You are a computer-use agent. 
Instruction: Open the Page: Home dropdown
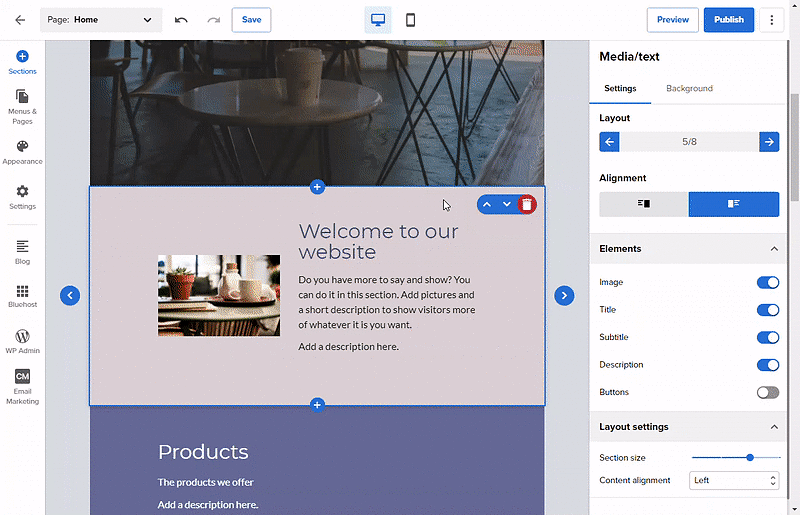coord(101,20)
